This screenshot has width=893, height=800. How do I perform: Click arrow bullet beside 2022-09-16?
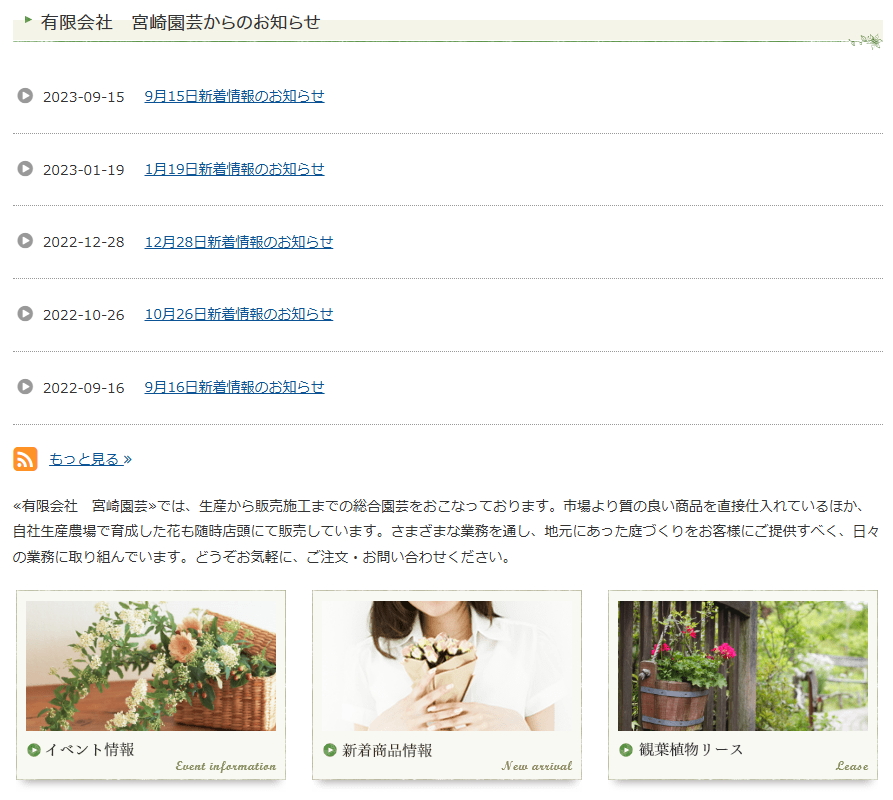[x=25, y=387]
